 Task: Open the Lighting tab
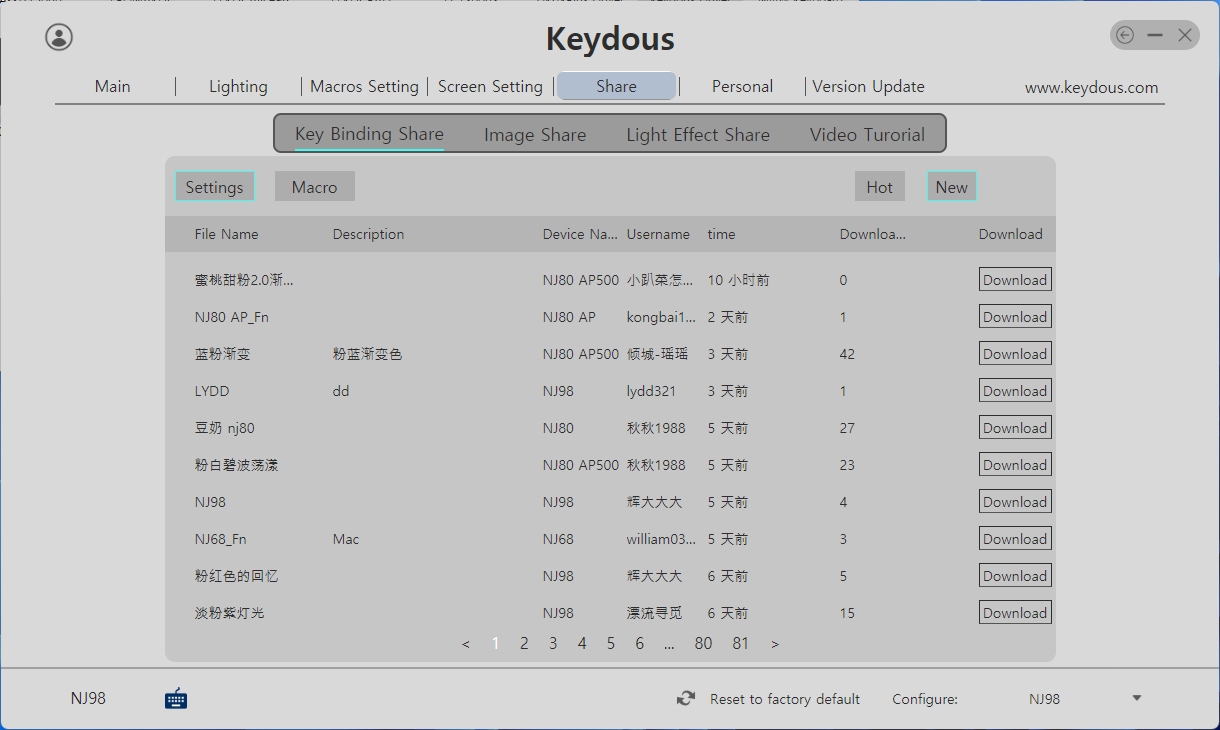[x=238, y=86]
